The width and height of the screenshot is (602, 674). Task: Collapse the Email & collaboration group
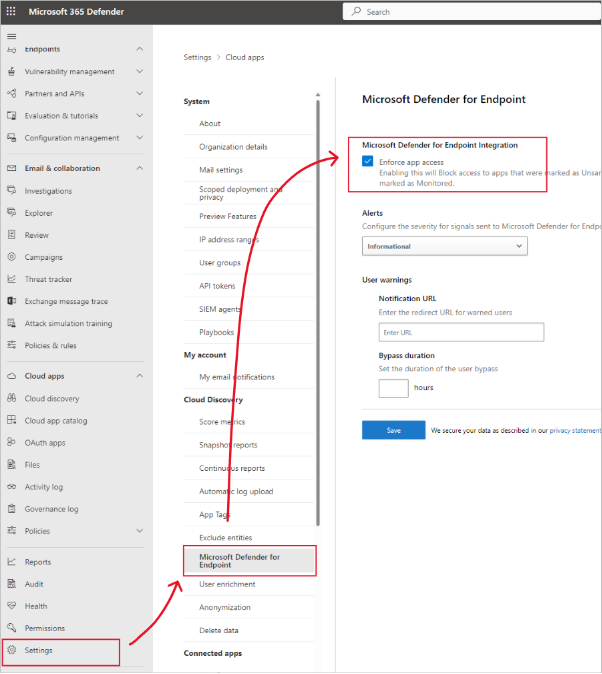point(139,168)
